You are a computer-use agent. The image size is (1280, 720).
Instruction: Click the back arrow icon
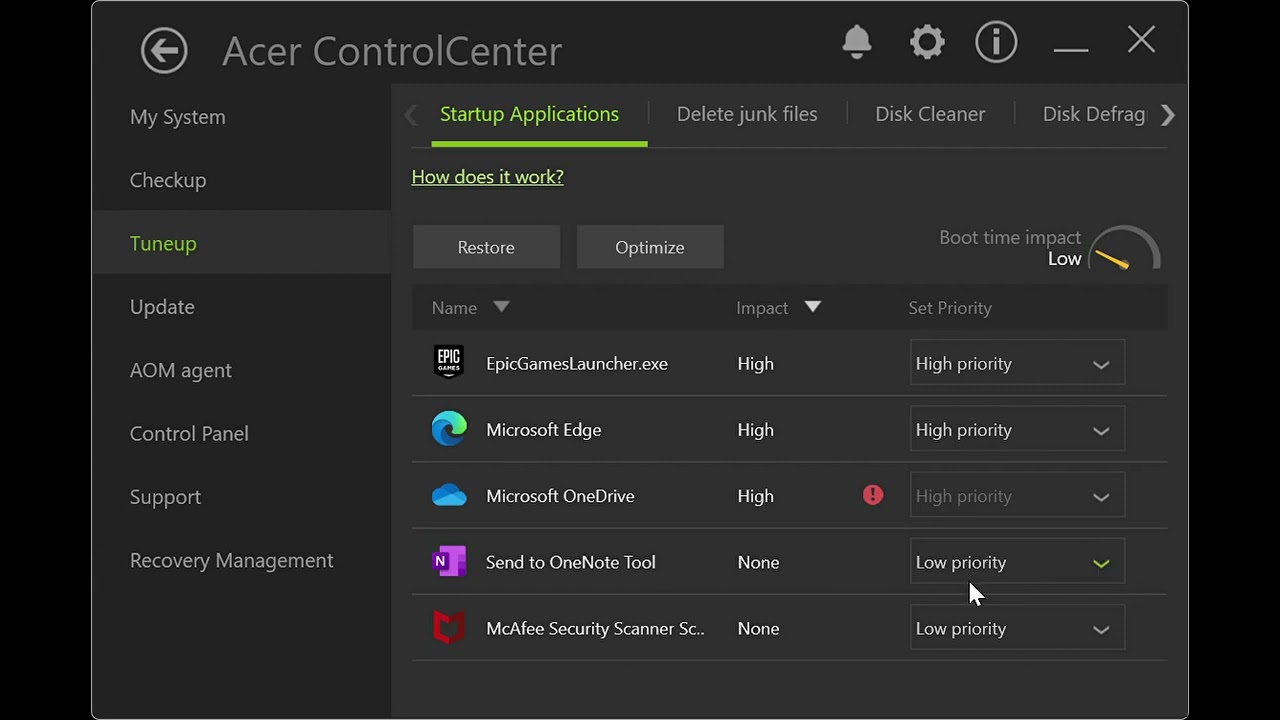tap(164, 50)
